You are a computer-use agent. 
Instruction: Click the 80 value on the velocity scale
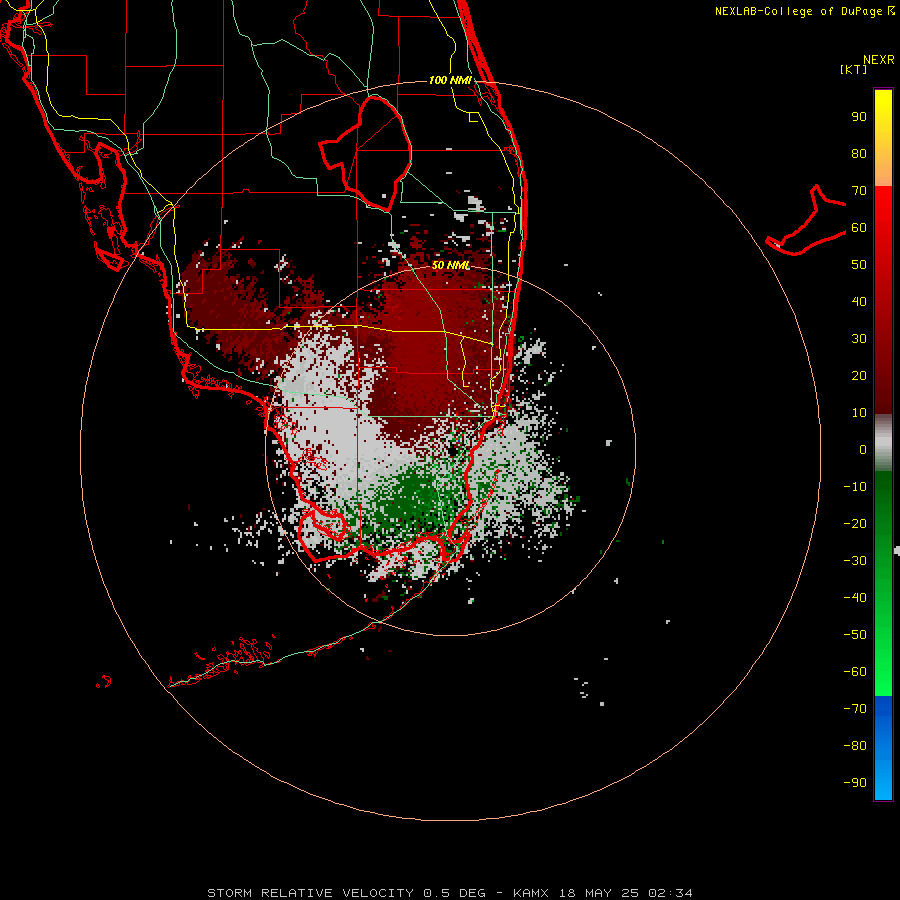pyautogui.click(x=859, y=154)
